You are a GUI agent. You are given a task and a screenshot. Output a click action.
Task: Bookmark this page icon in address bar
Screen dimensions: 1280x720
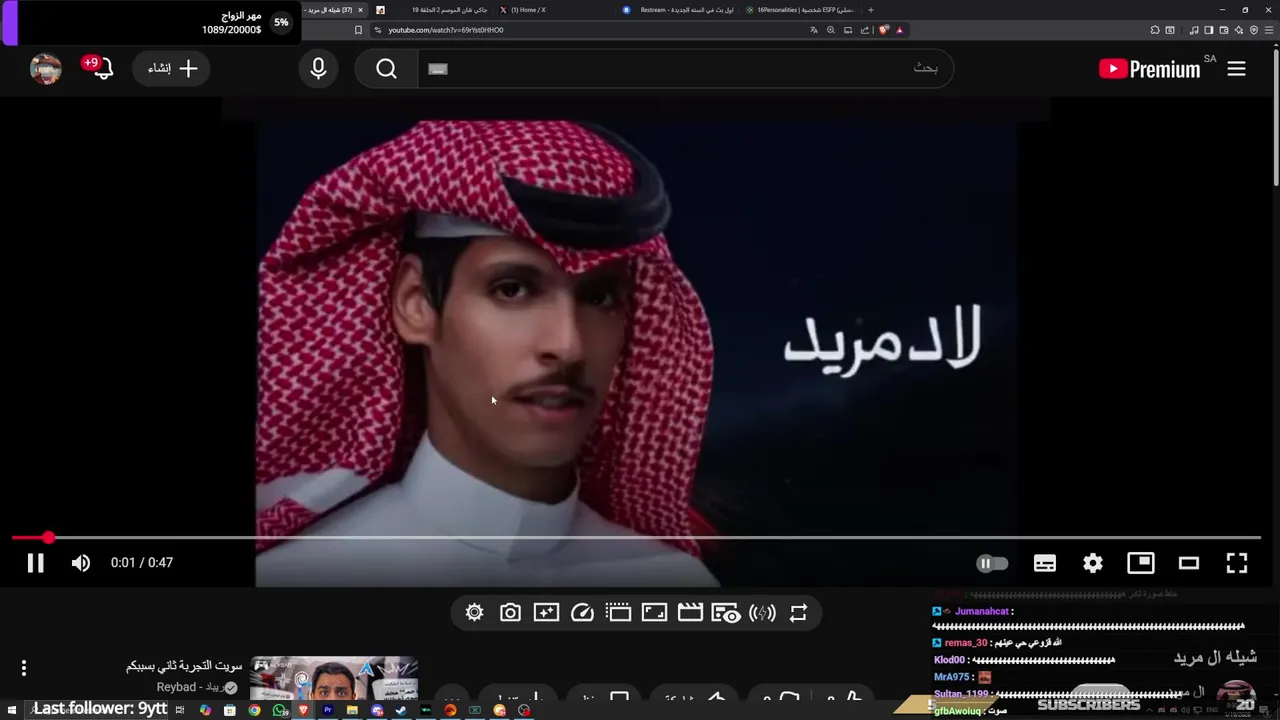358,30
